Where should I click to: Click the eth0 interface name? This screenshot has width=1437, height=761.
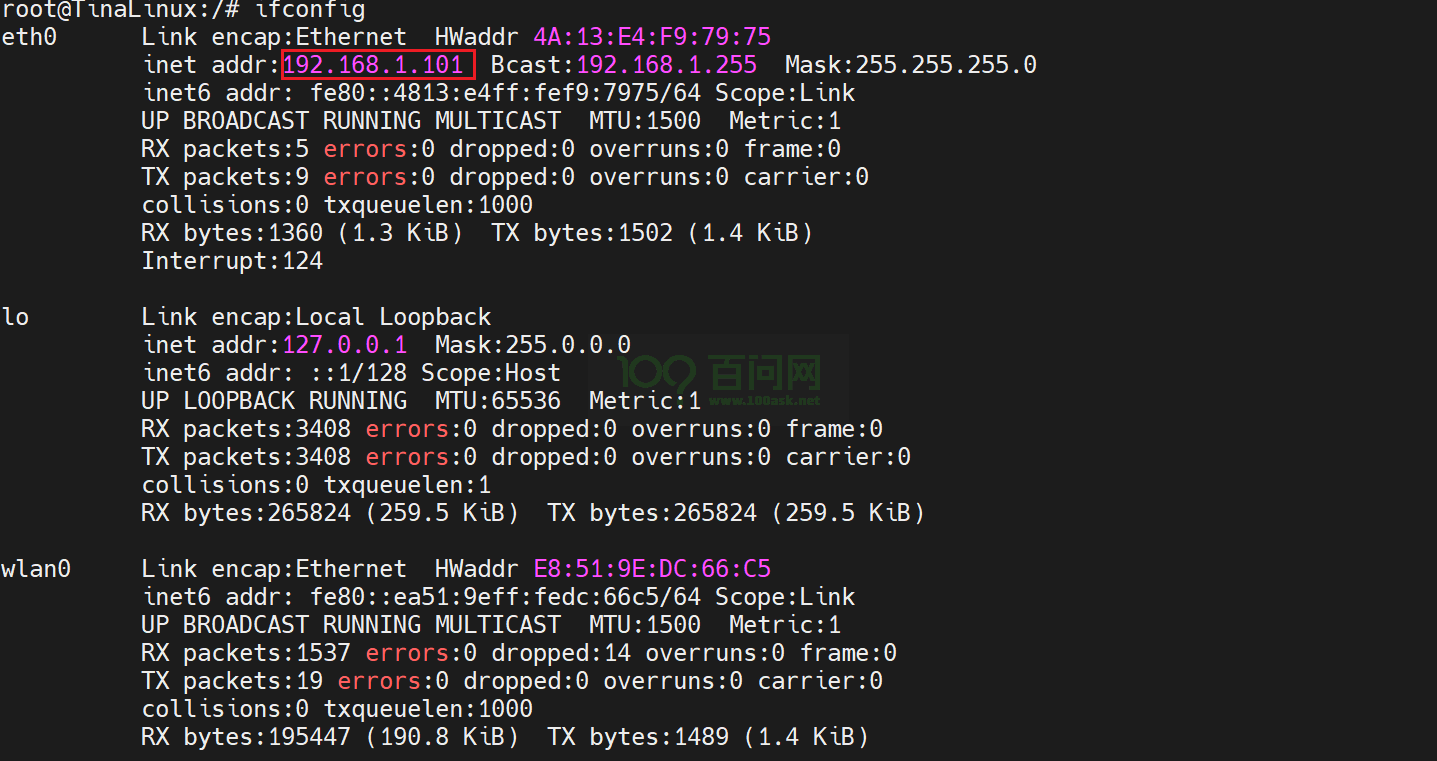(28, 38)
